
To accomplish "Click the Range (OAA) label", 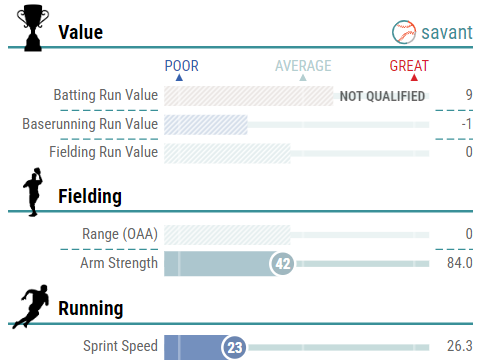I will pyautogui.click(x=120, y=234).
